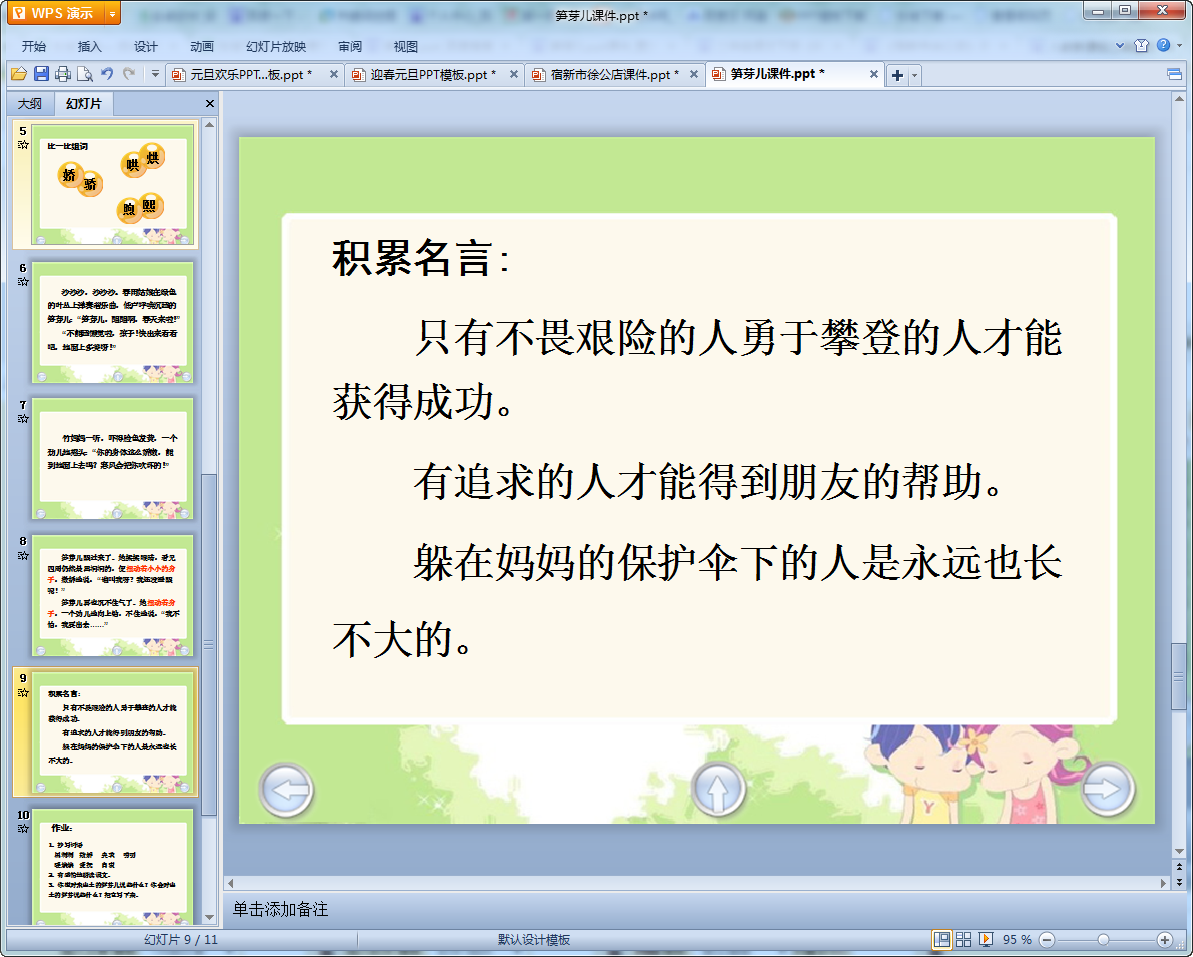The height and width of the screenshot is (957, 1193).
Task: Select slide 7 thumbnail
Action: click(113, 459)
